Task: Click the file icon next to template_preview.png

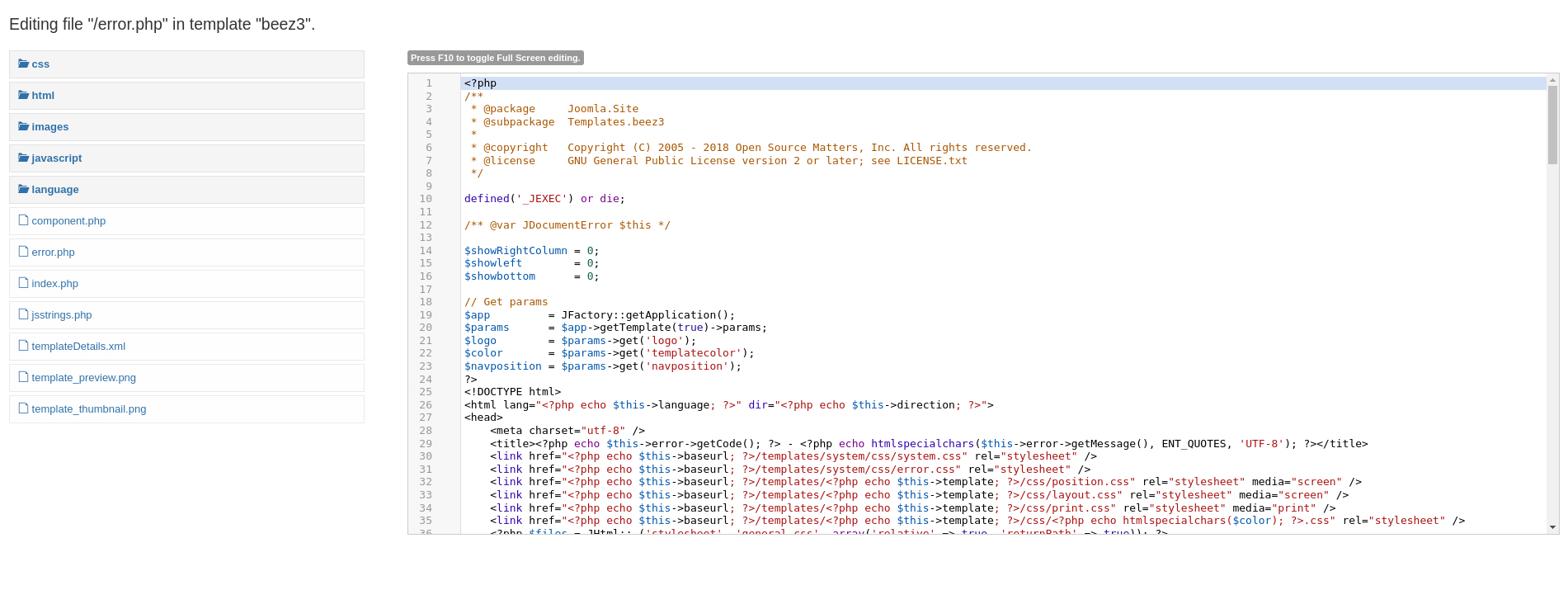Action: click(24, 377)
